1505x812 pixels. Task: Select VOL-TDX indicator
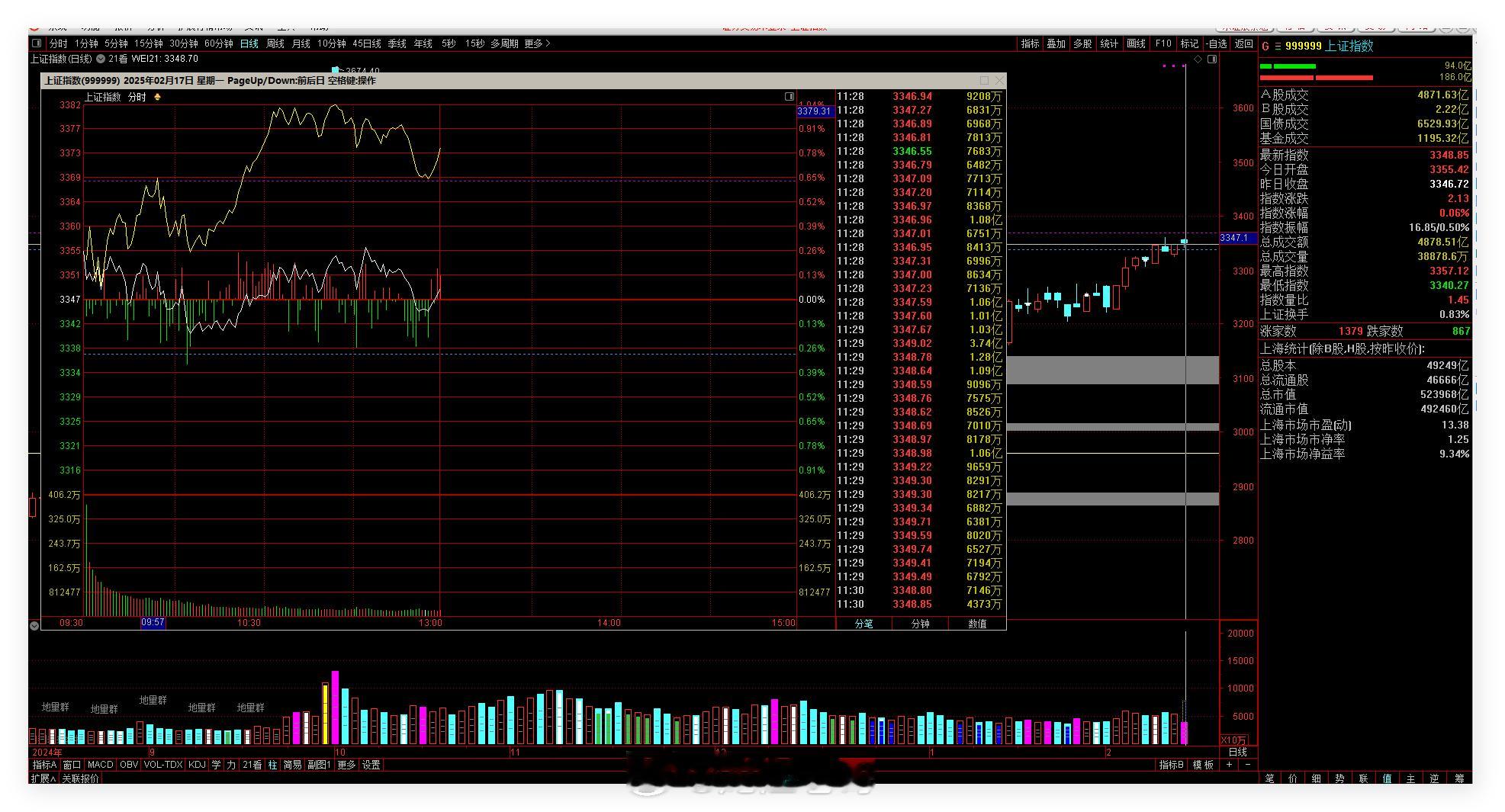[x=163, y=765]
